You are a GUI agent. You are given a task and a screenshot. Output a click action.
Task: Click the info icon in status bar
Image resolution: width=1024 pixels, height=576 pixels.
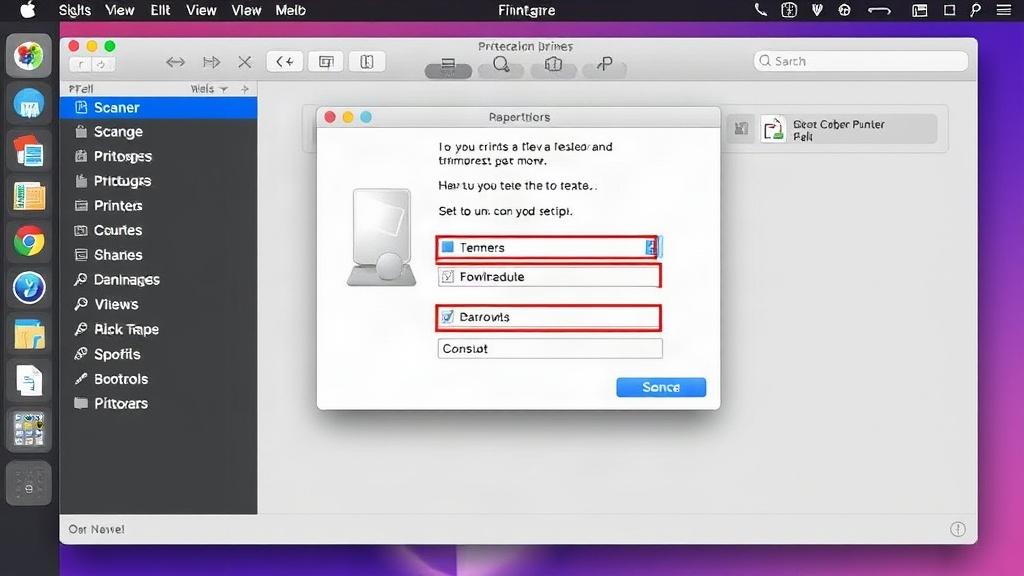pos(958,529)
